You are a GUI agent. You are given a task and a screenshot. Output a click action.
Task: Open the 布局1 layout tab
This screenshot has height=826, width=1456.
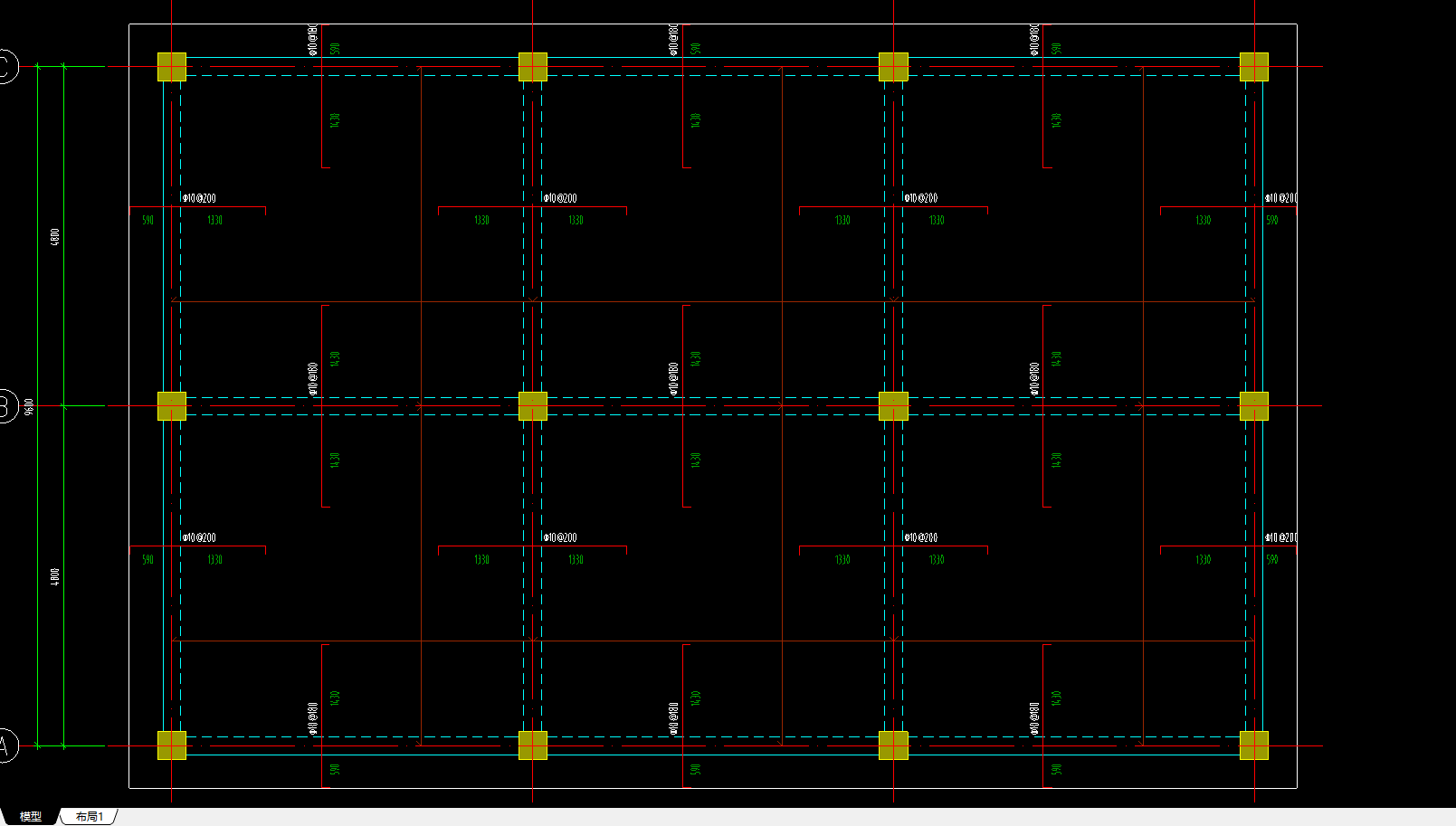[x=90, y=816]
